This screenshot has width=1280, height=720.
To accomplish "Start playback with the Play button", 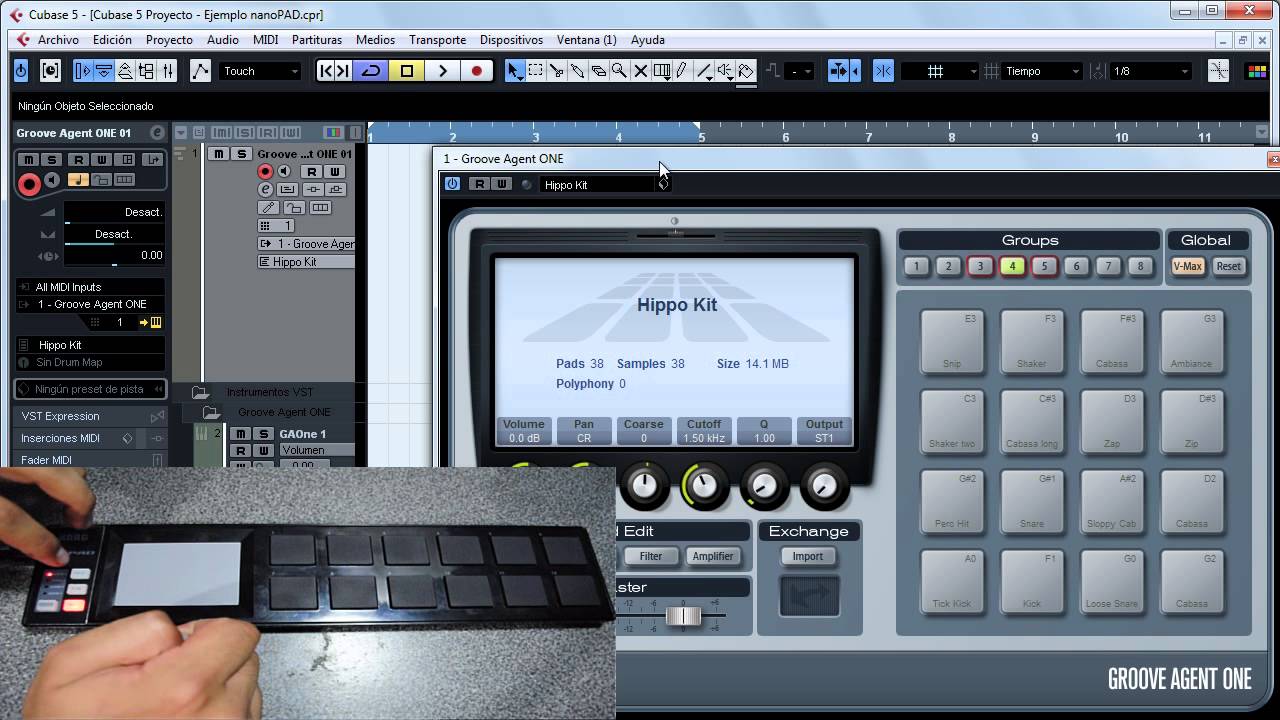I will (x=442, y=71).
